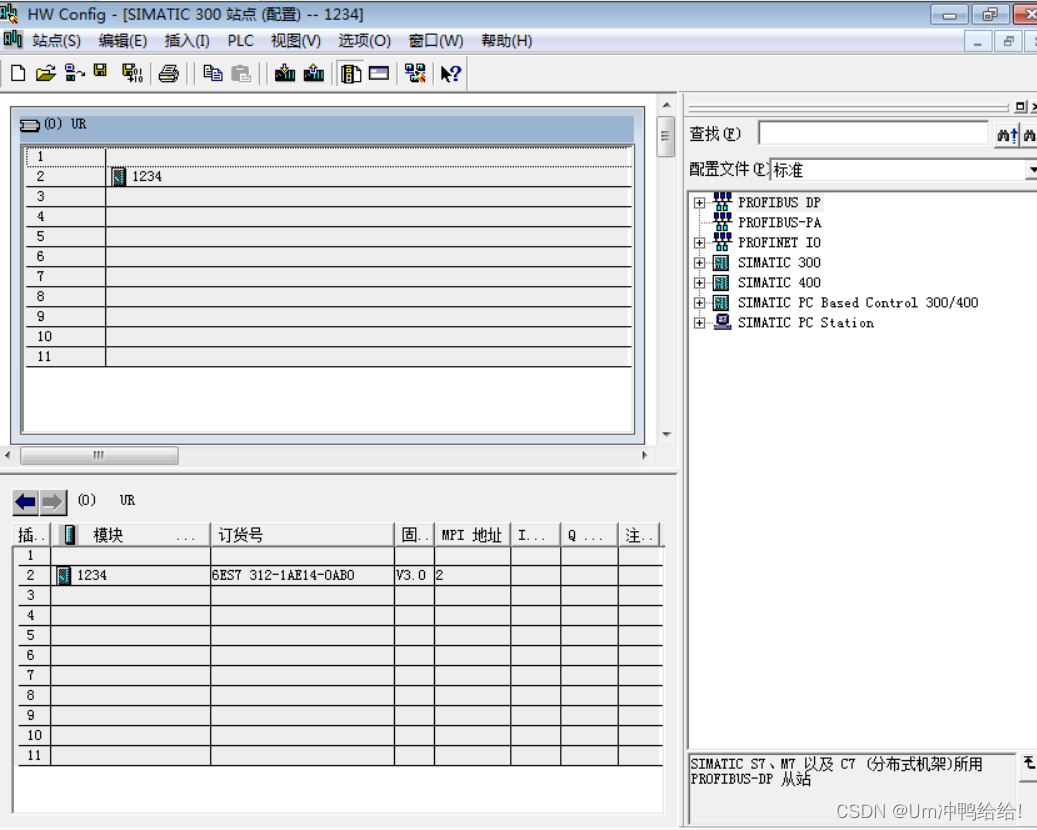Viewport: 1037px width, 830px height.
Task: Click the rack view scroll up arrow
Action: point(666,105)
